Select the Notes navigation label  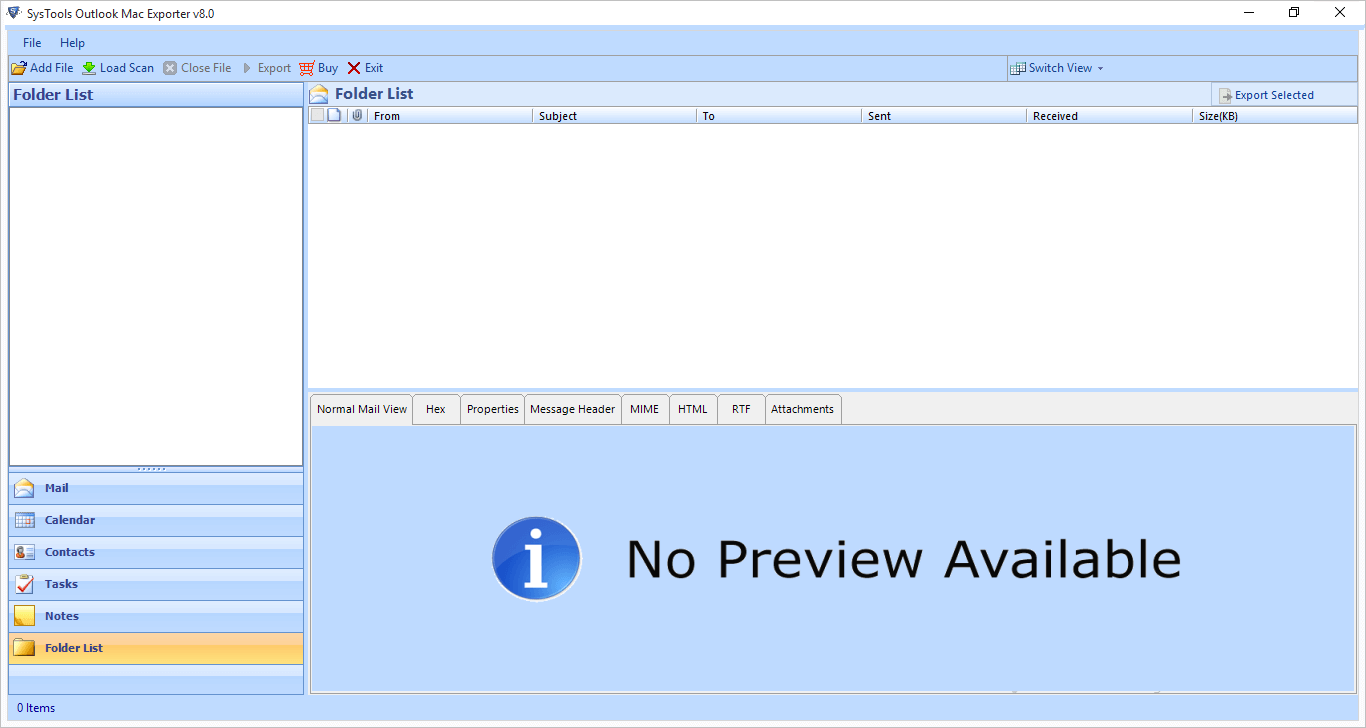coord(62,616)
